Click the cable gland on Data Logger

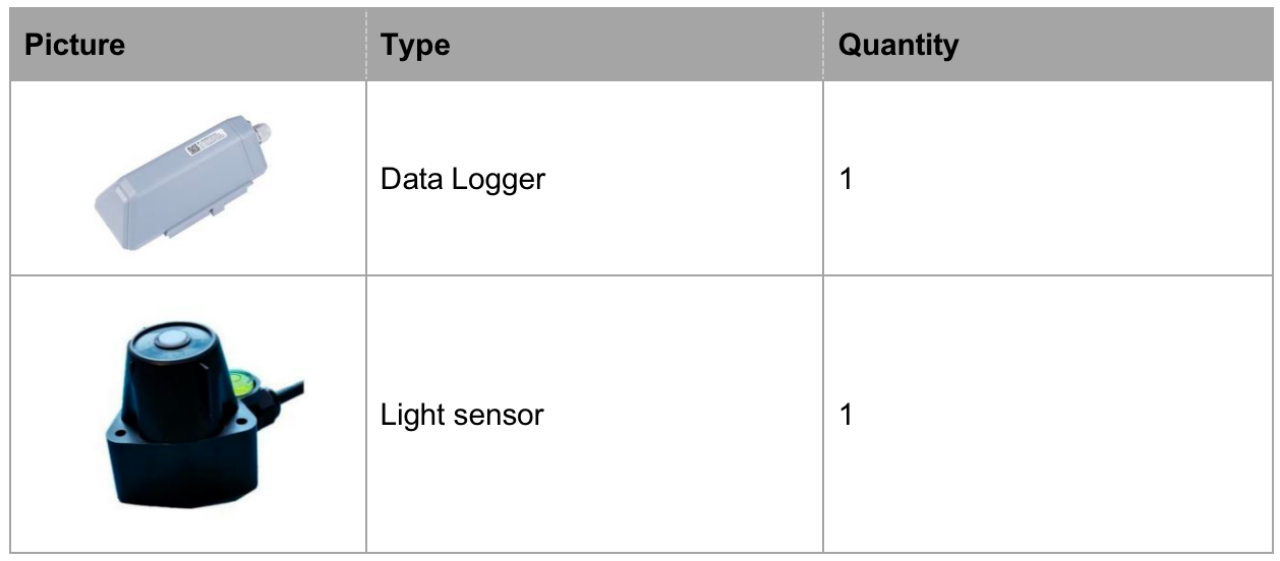(x=260, y=131)
